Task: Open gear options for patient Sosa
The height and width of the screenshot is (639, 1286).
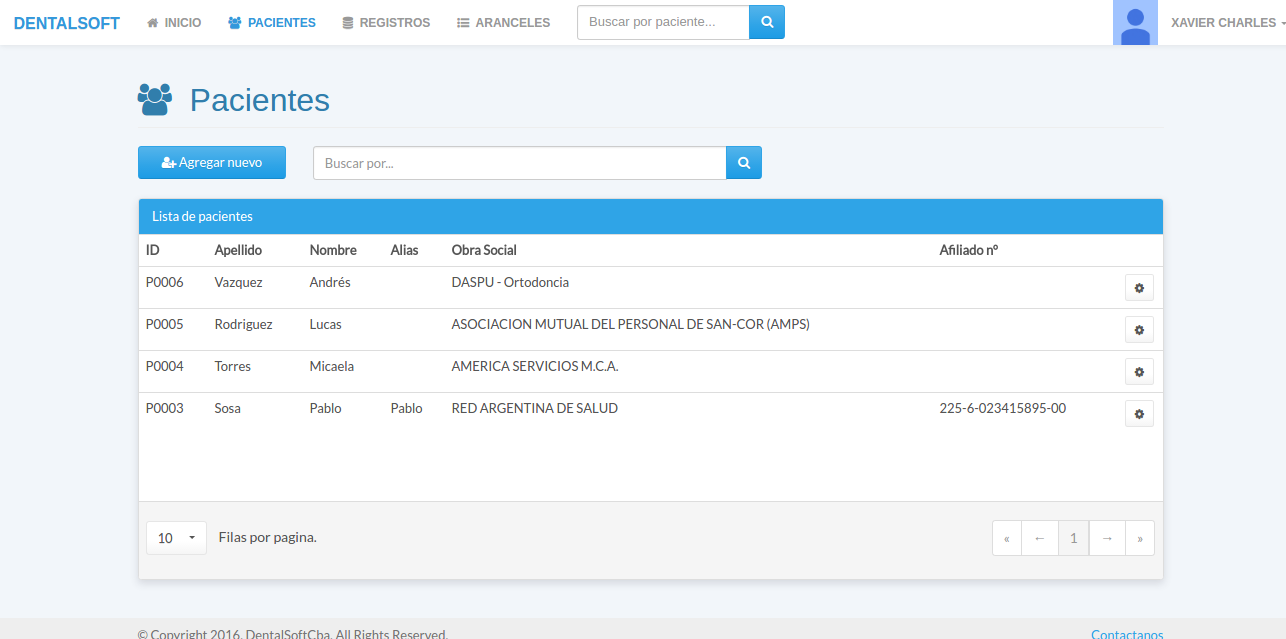Action: point(1139,414)
